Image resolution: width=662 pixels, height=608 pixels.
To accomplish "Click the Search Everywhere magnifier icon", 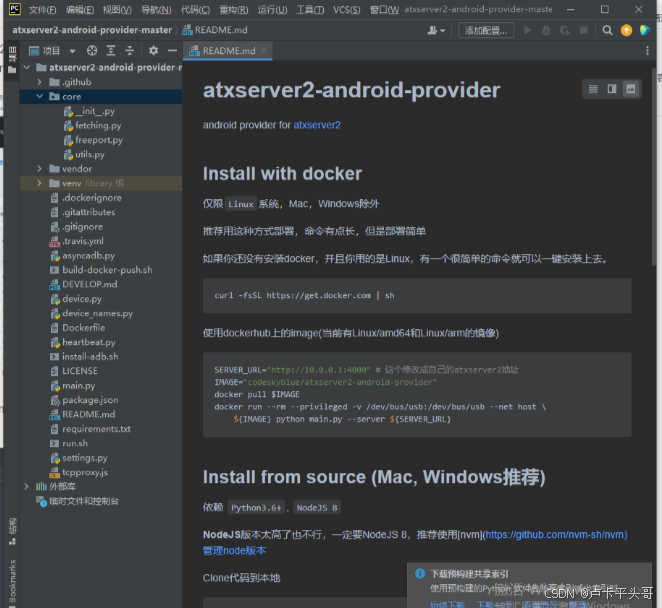I will point(607,30).
